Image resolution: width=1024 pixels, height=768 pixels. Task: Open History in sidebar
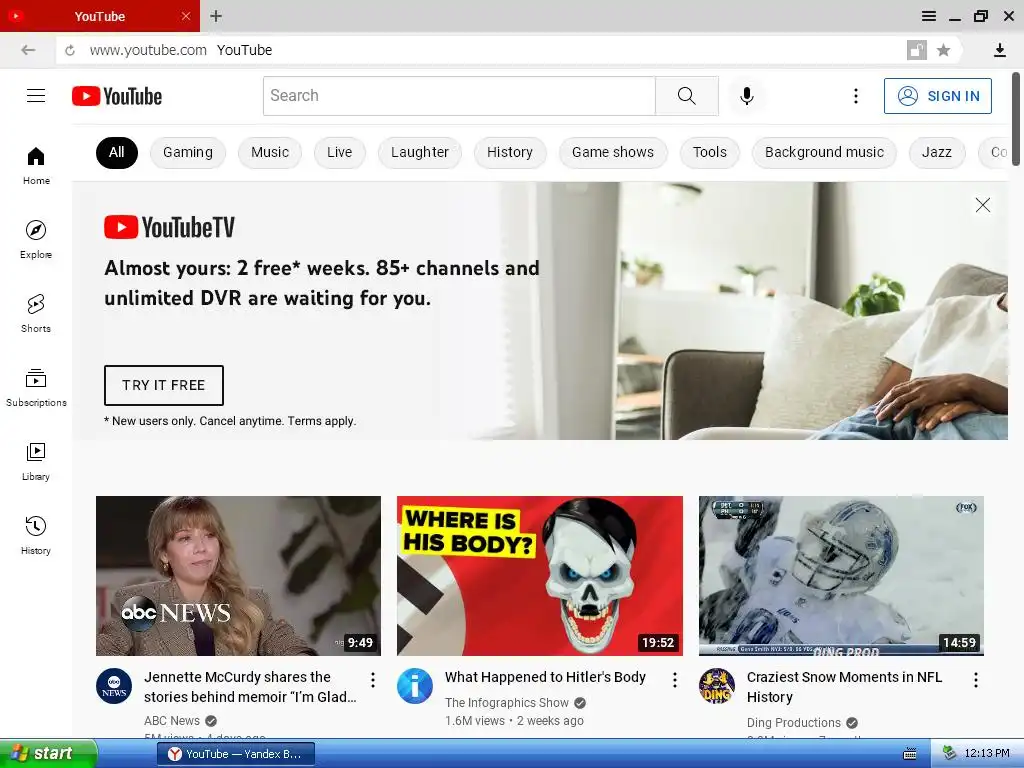[x=36, y=536]
